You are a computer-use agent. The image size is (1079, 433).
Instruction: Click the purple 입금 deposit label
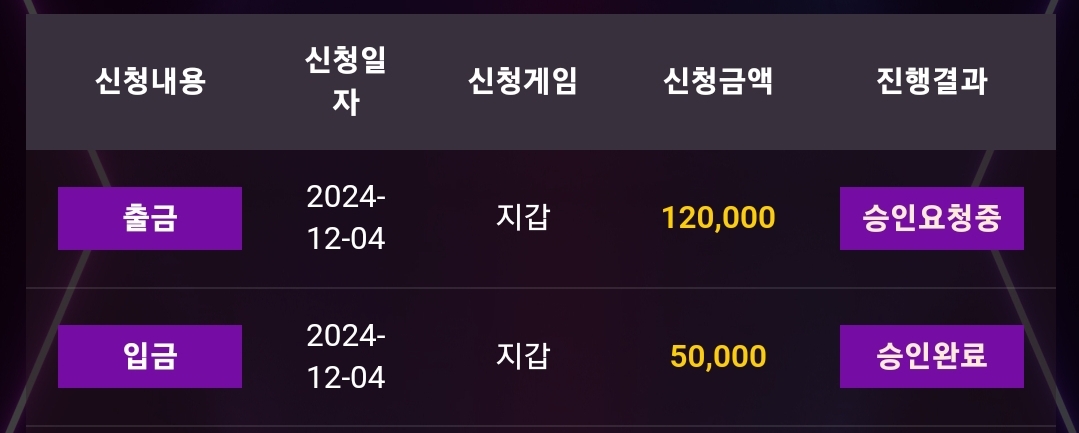tap(150, 356)
